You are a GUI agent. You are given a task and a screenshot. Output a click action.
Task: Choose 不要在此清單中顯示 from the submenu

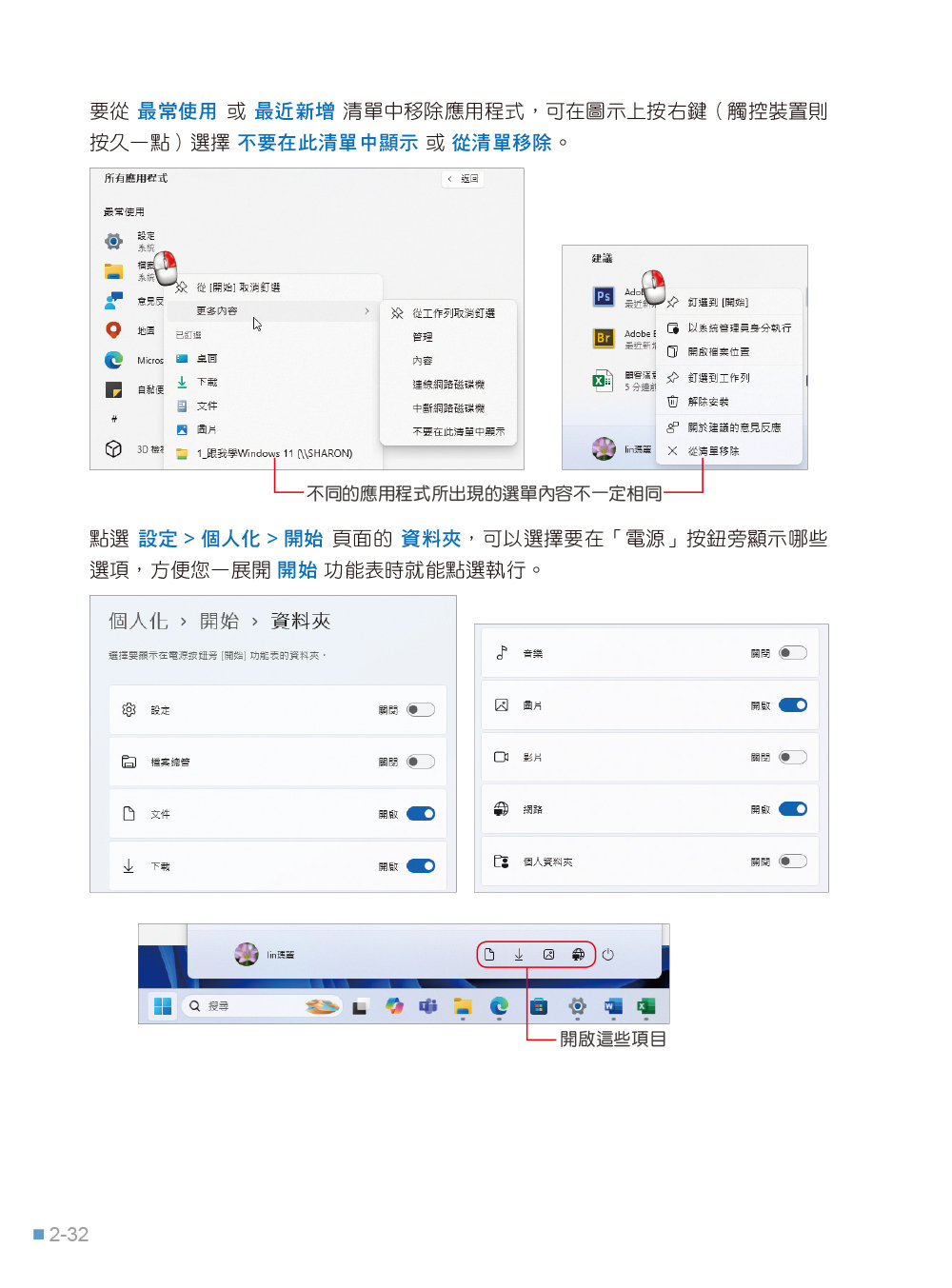458,431
